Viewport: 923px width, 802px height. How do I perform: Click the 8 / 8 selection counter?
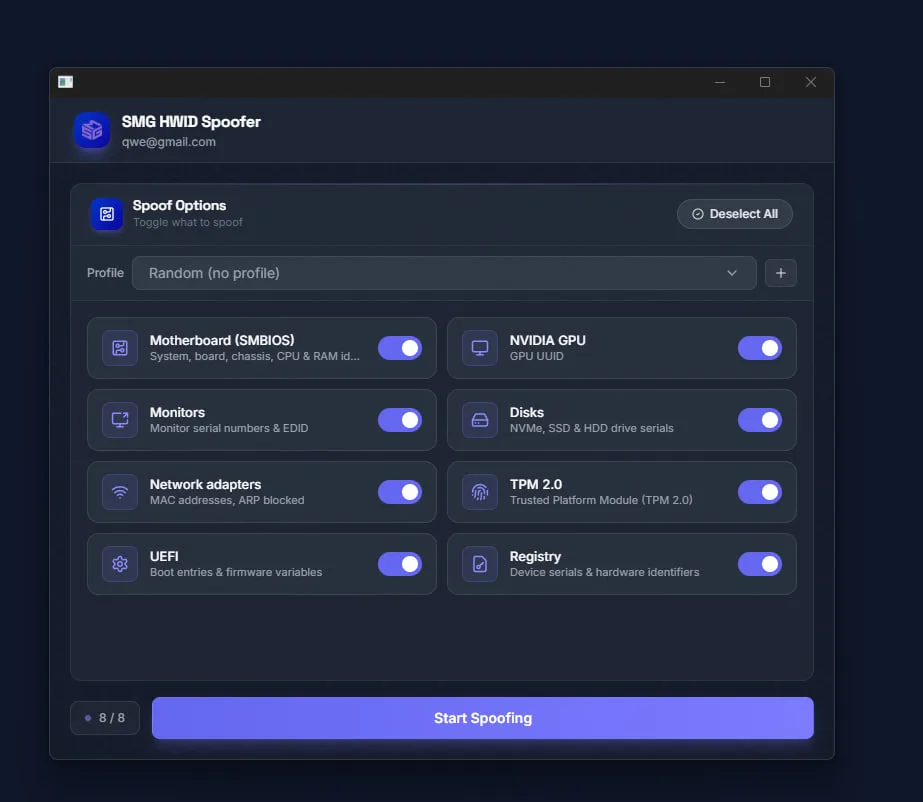tap(105, 718)
